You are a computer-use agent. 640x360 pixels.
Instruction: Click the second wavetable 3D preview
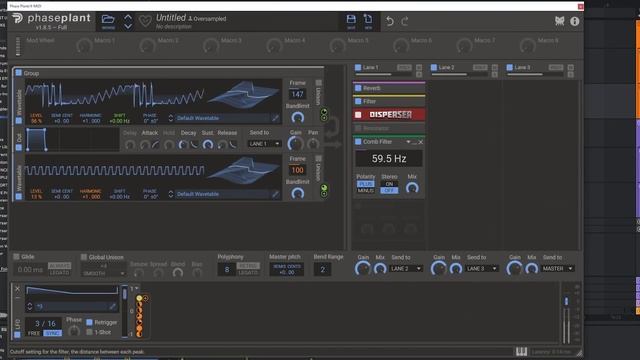(x=244, y=171)
